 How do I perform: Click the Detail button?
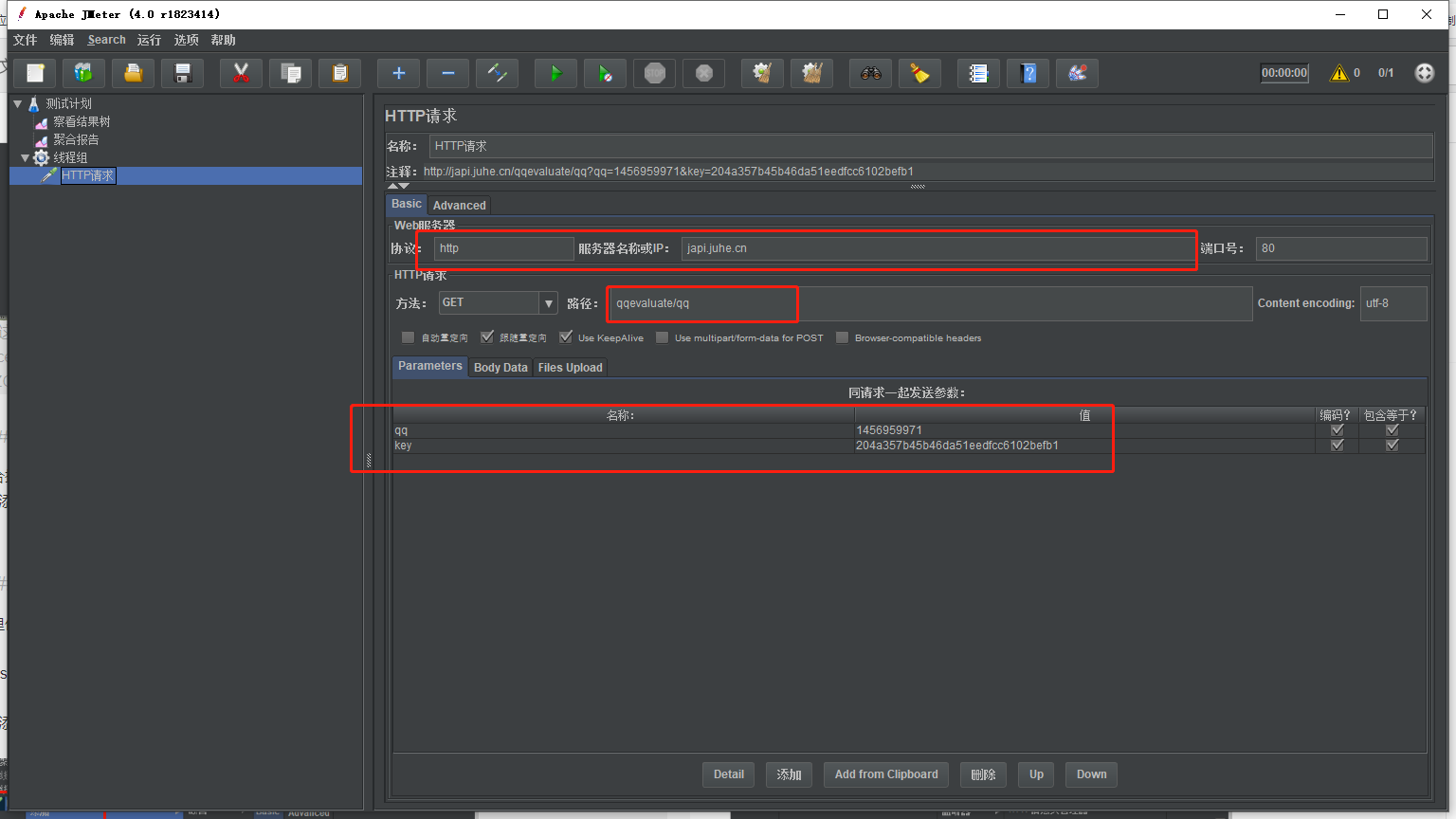pos(729,774)
